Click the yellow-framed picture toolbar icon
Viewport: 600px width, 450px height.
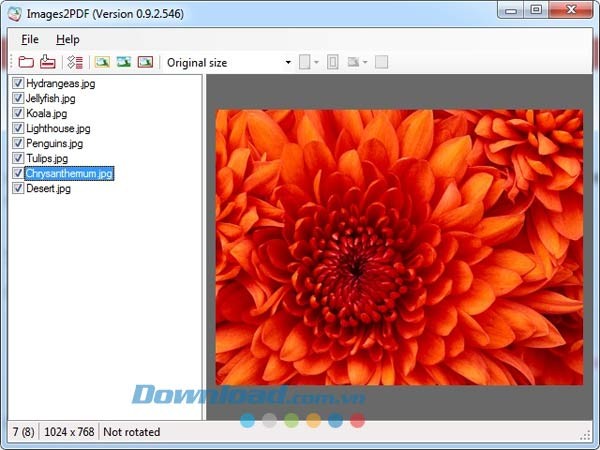point(102,62)
